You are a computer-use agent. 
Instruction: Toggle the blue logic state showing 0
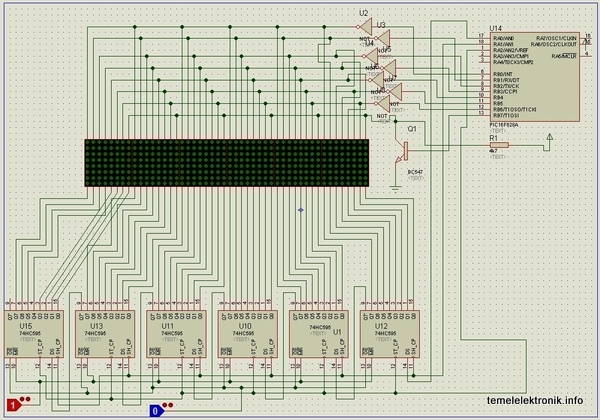(x=157, y=411)
